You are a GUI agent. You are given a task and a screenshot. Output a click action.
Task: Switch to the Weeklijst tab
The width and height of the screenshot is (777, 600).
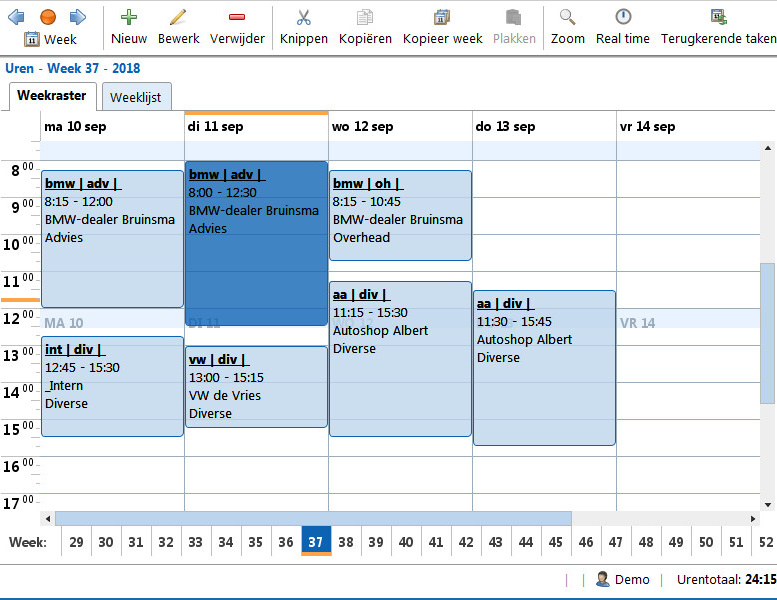(136, 98)
